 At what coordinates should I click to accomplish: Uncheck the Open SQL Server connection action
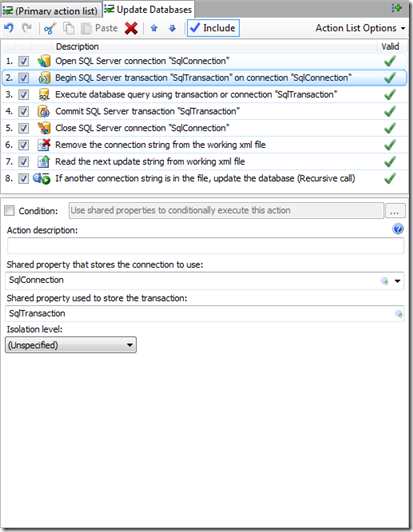tap(23, 61)
